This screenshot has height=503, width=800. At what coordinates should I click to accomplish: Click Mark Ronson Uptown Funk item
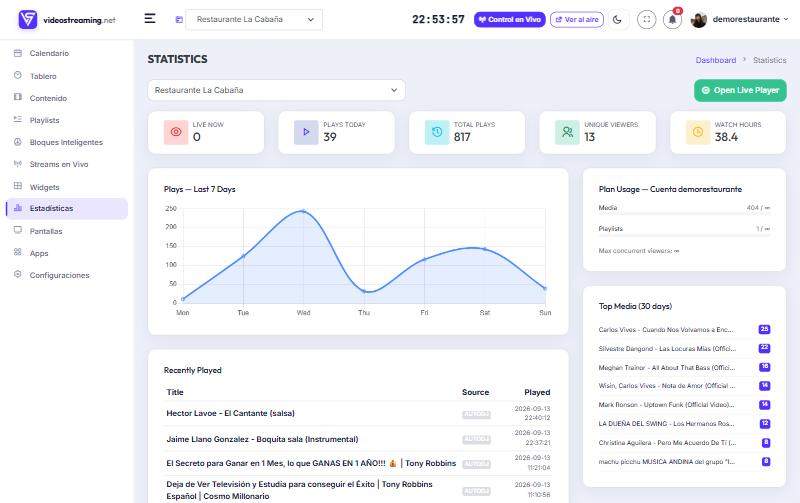coord(684,405)
